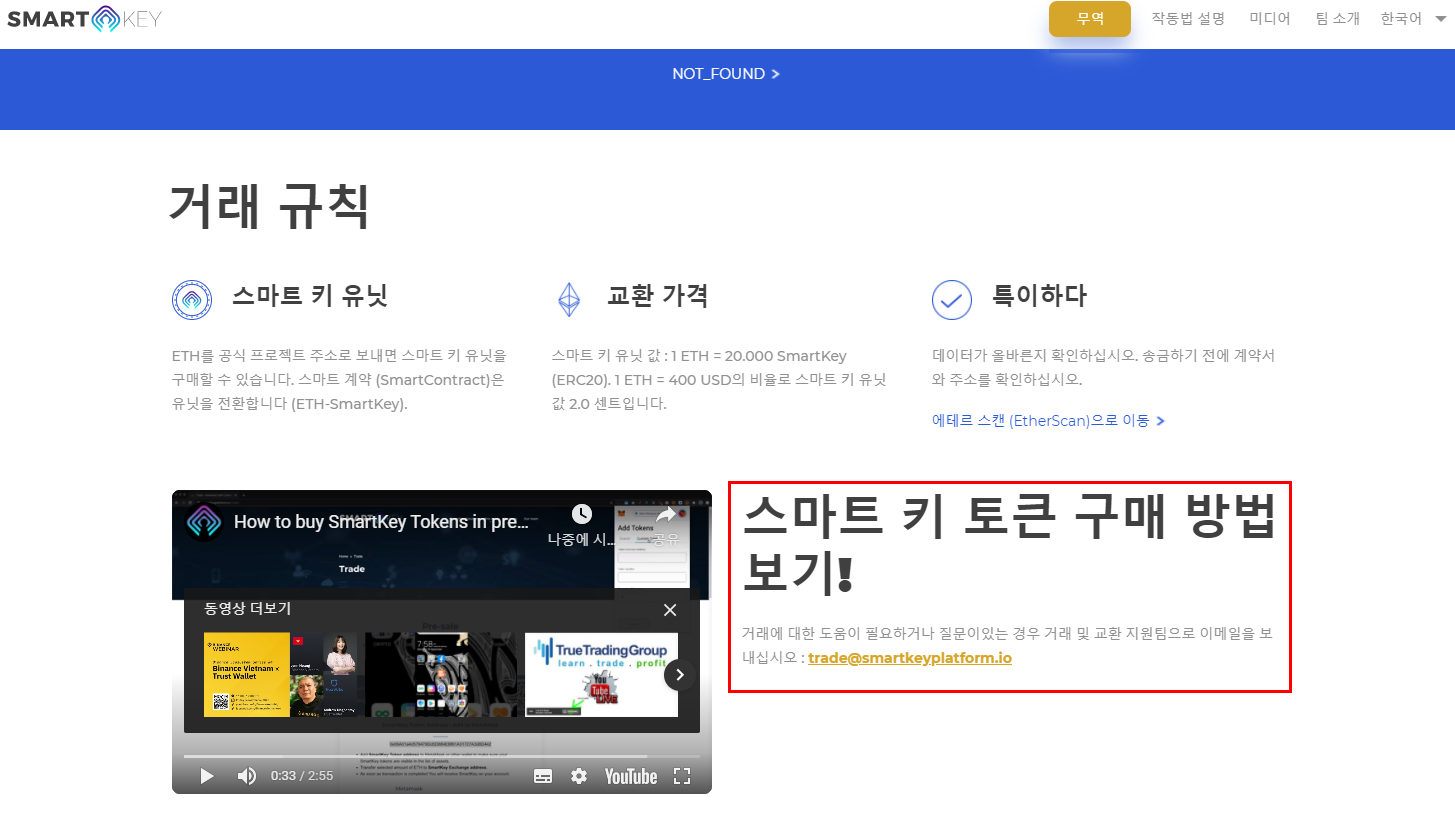Click the 거래 규칙 heading
The image size is (1455, 820).
tap(270, 207)
